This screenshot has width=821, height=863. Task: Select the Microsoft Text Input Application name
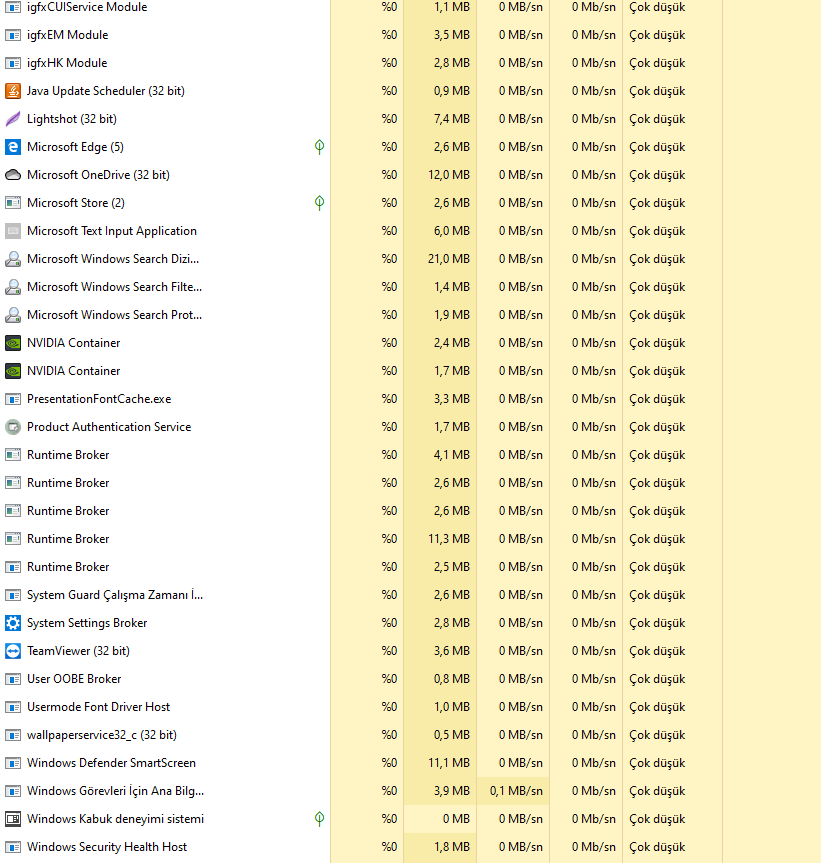tap(112, 231)
